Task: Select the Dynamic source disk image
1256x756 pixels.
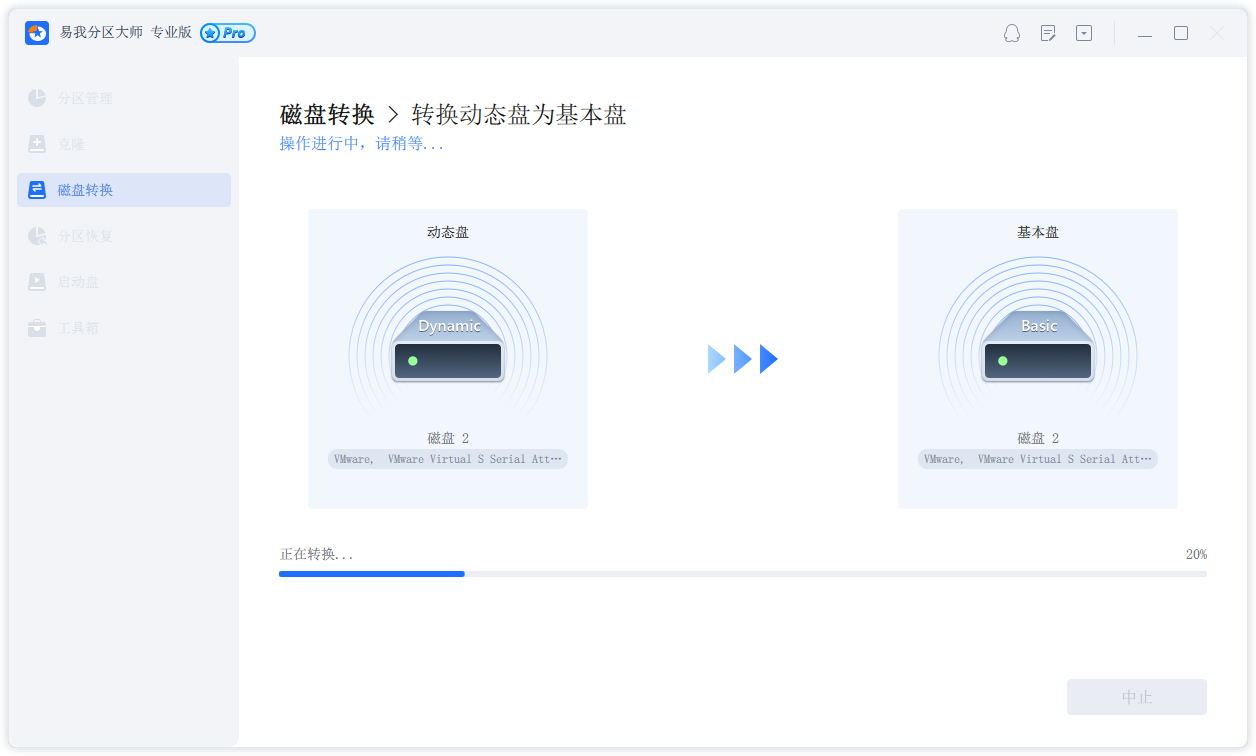Action: [448, 346]
